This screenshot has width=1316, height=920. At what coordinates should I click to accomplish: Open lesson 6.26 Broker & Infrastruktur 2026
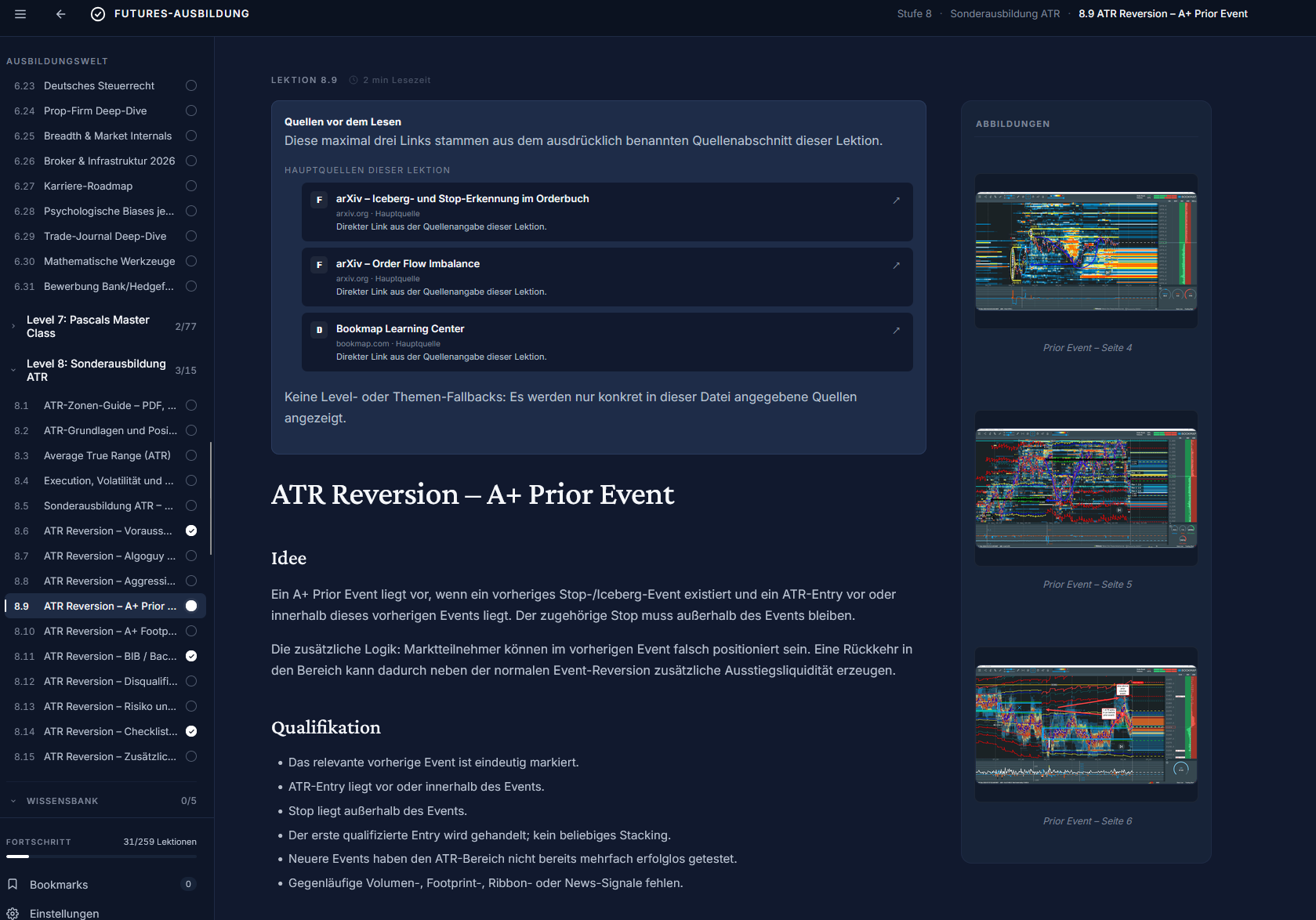pyautogui.click(x=105, y=161)
